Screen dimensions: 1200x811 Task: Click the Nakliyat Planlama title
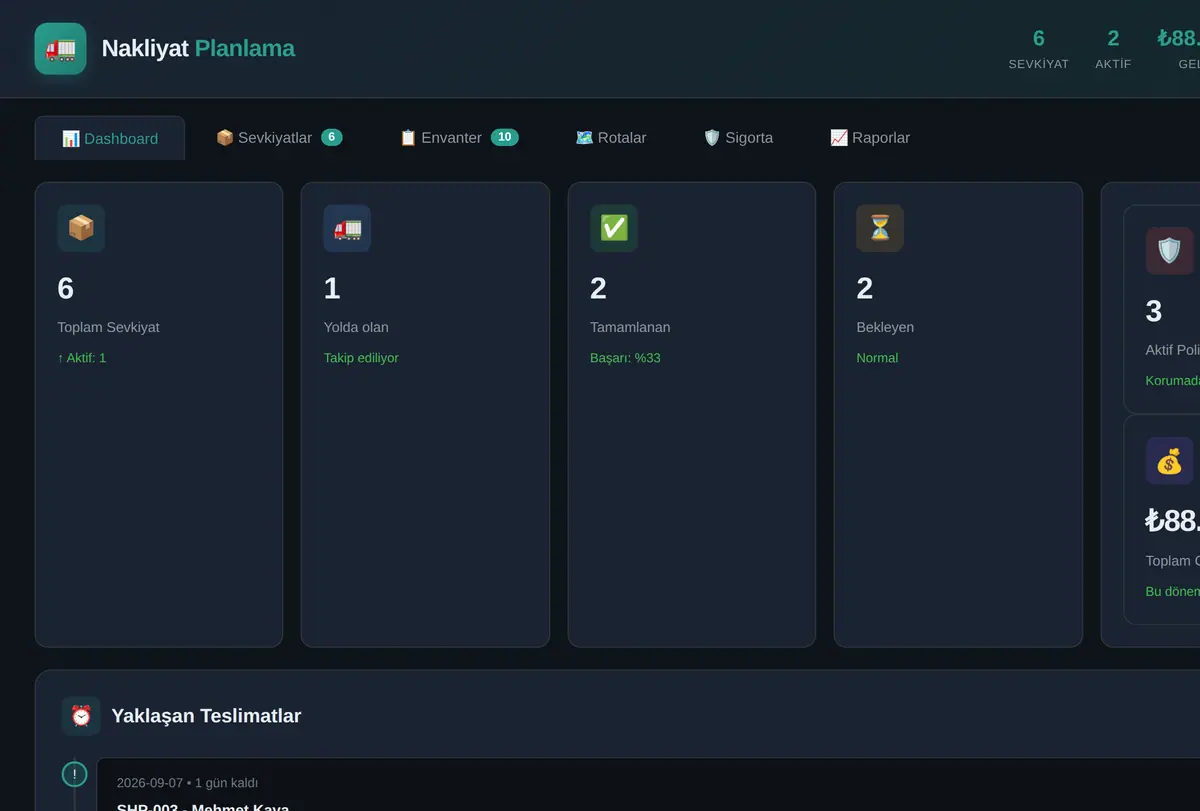point(198,48)
